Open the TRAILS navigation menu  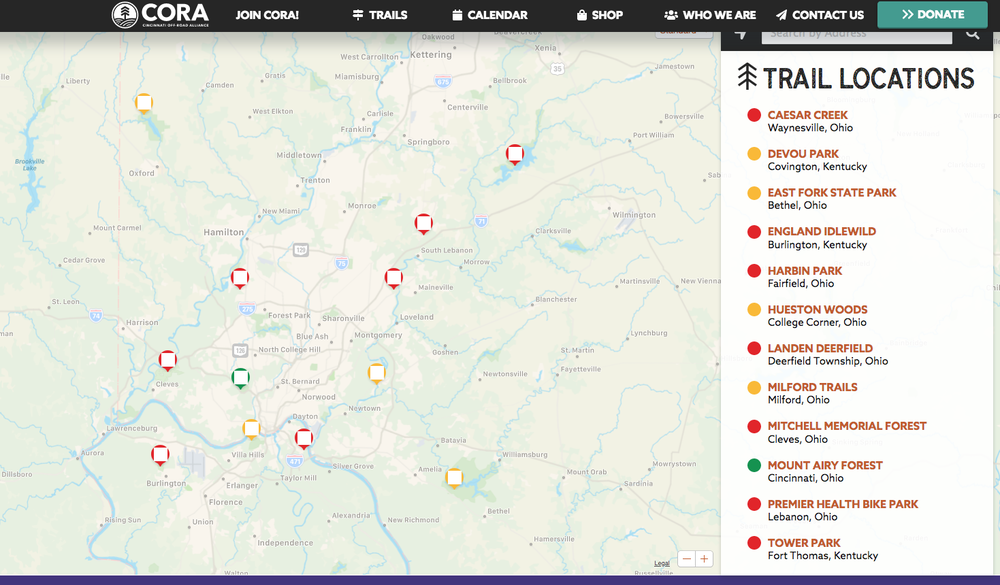380,15
